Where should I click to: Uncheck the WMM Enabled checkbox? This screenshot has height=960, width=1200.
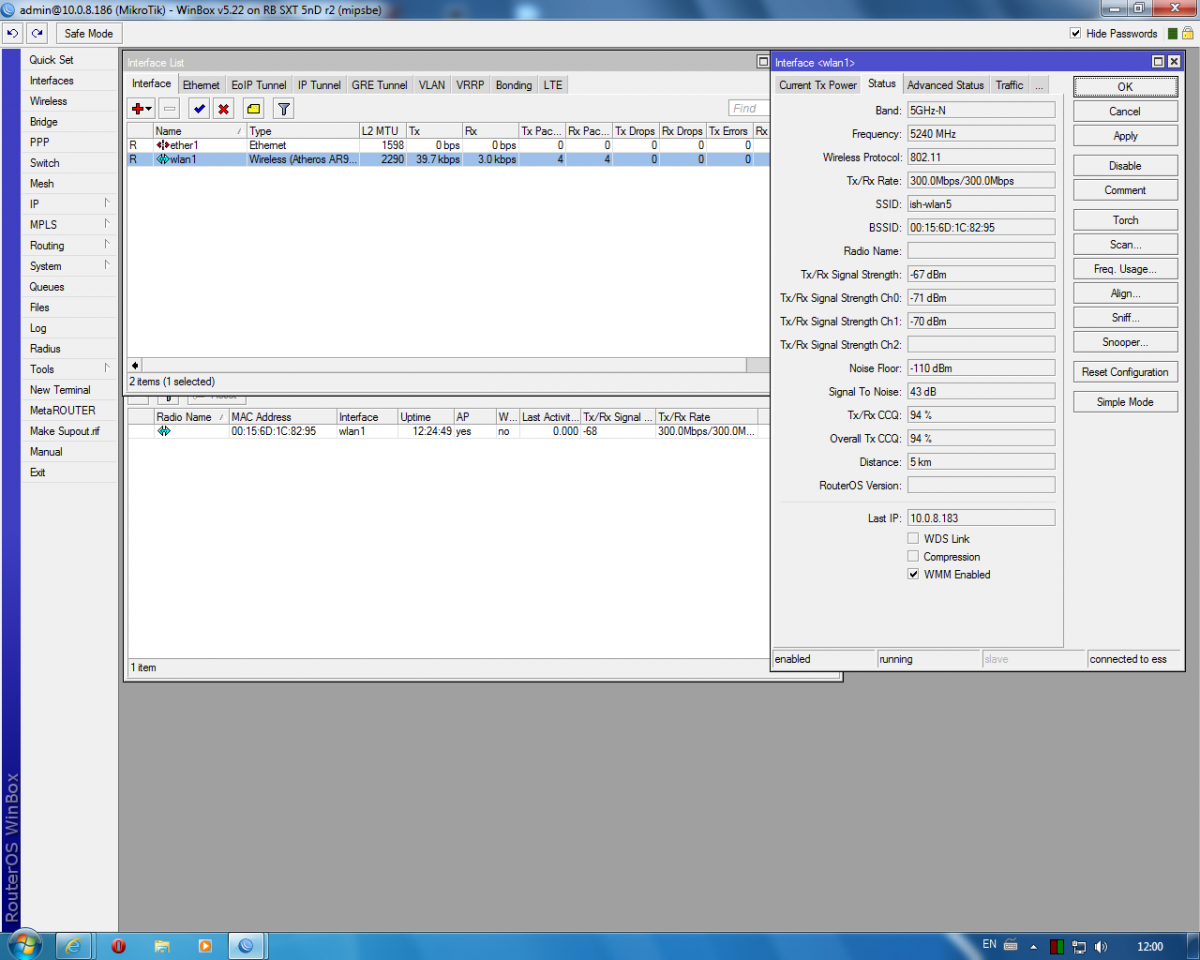tap(913, 575)
